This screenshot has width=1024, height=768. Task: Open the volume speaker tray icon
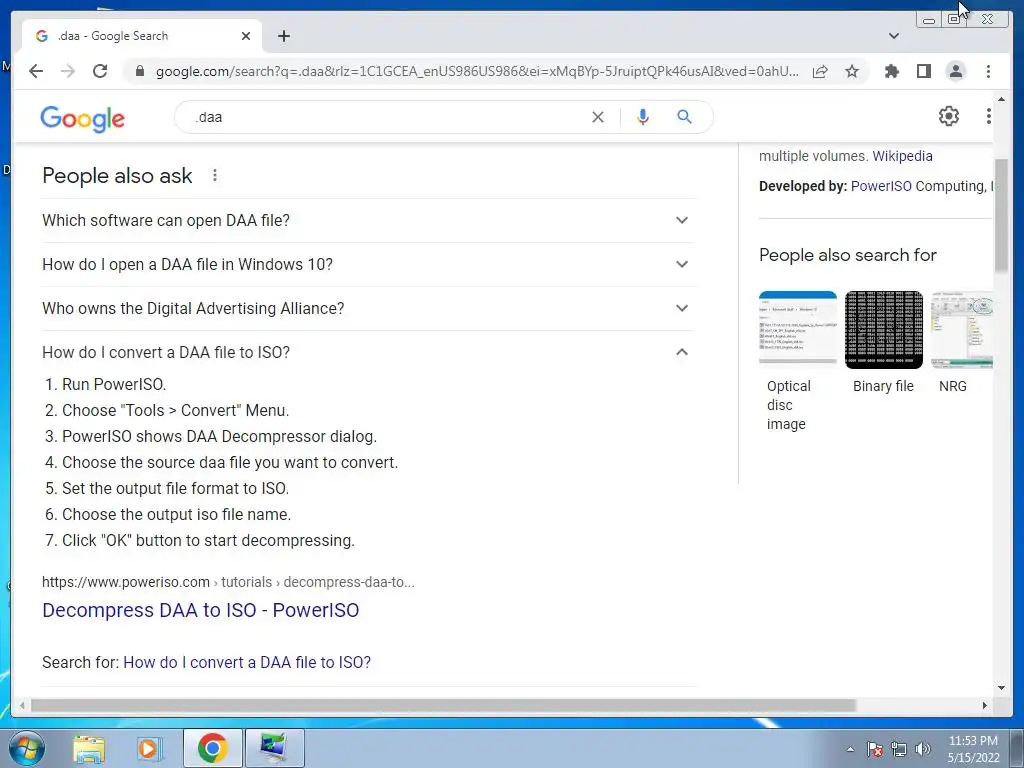[x=922, y=749]
